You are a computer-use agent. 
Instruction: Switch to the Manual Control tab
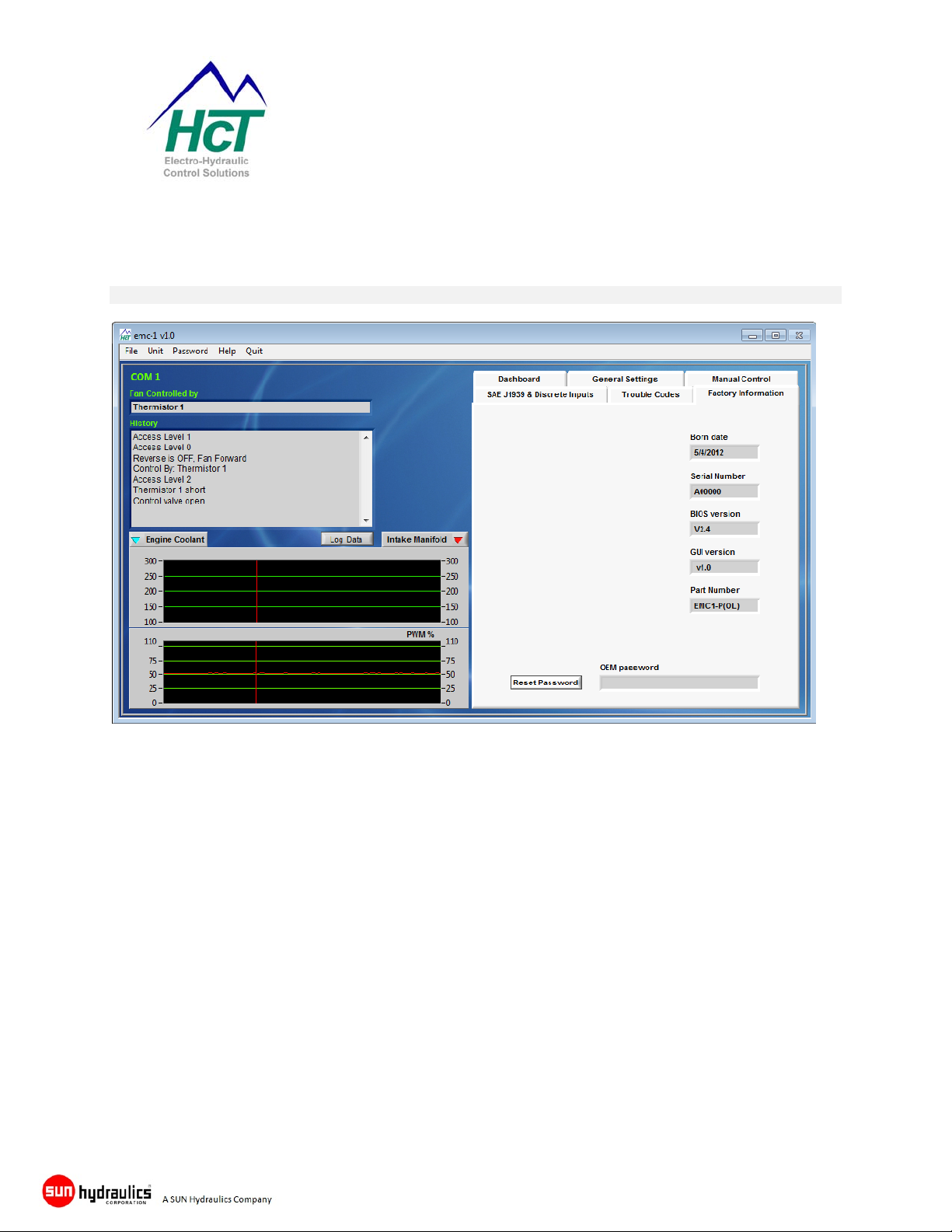[x=741, y=379]
